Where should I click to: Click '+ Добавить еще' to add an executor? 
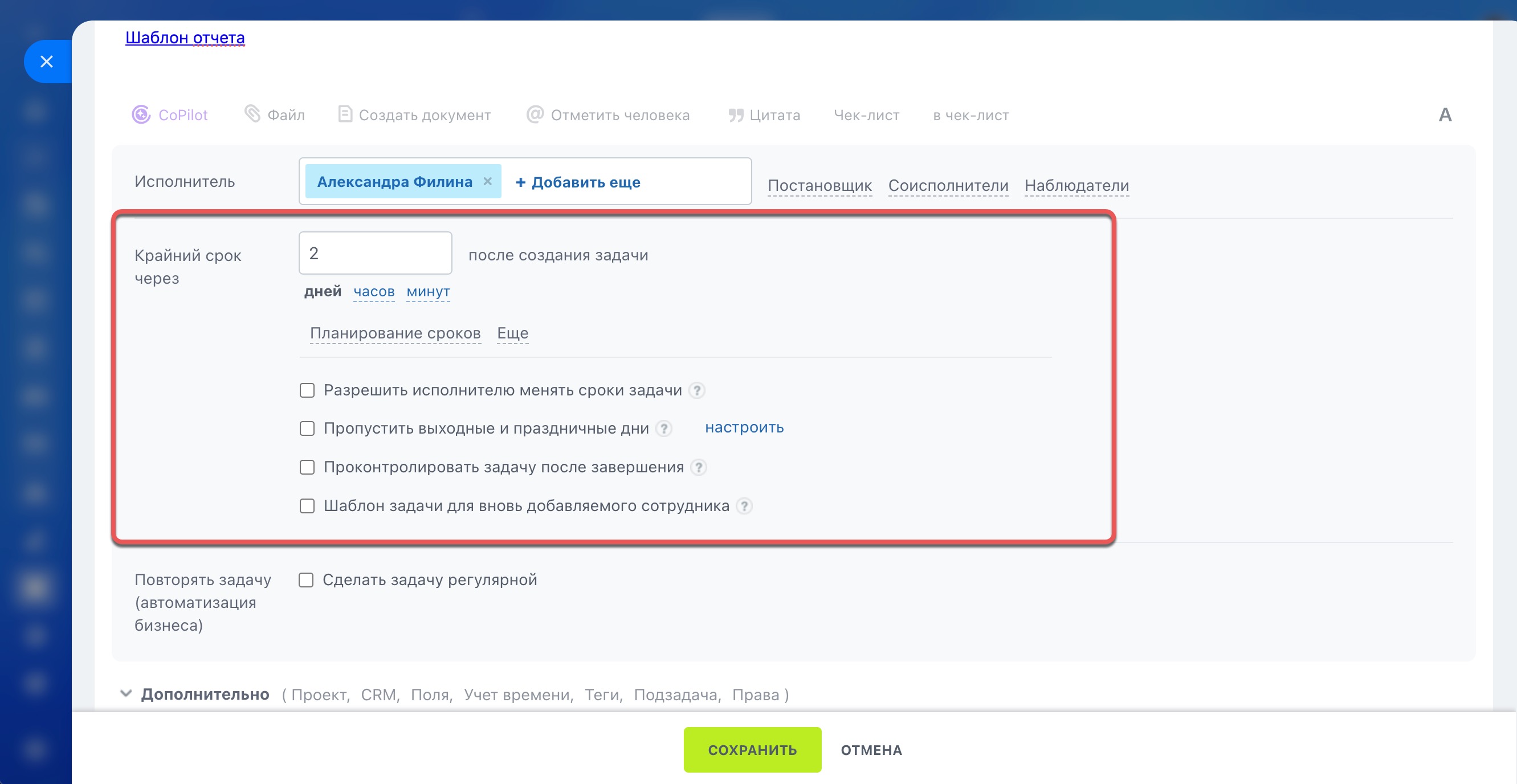point(578,182)
